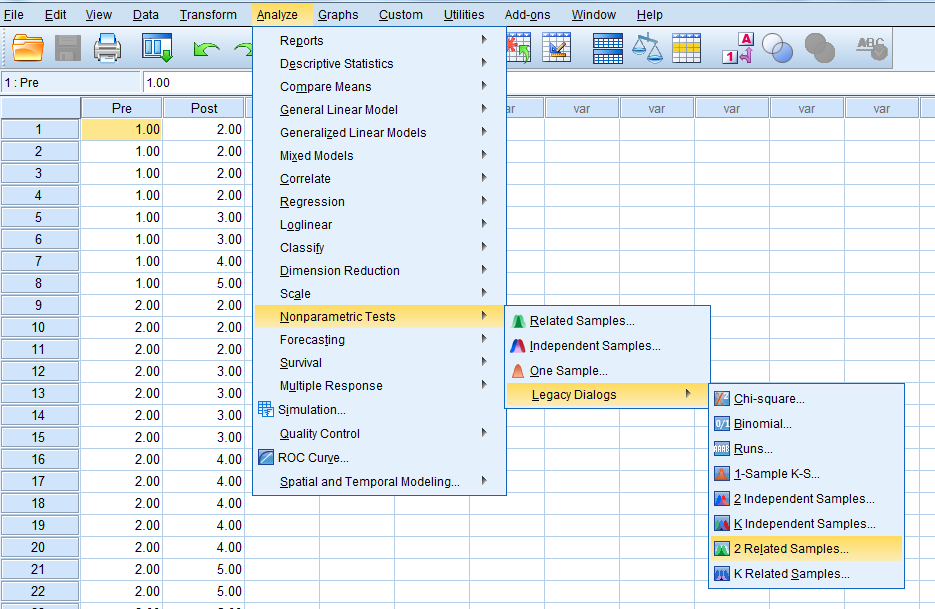Select row 10 header in data grid

39,327
